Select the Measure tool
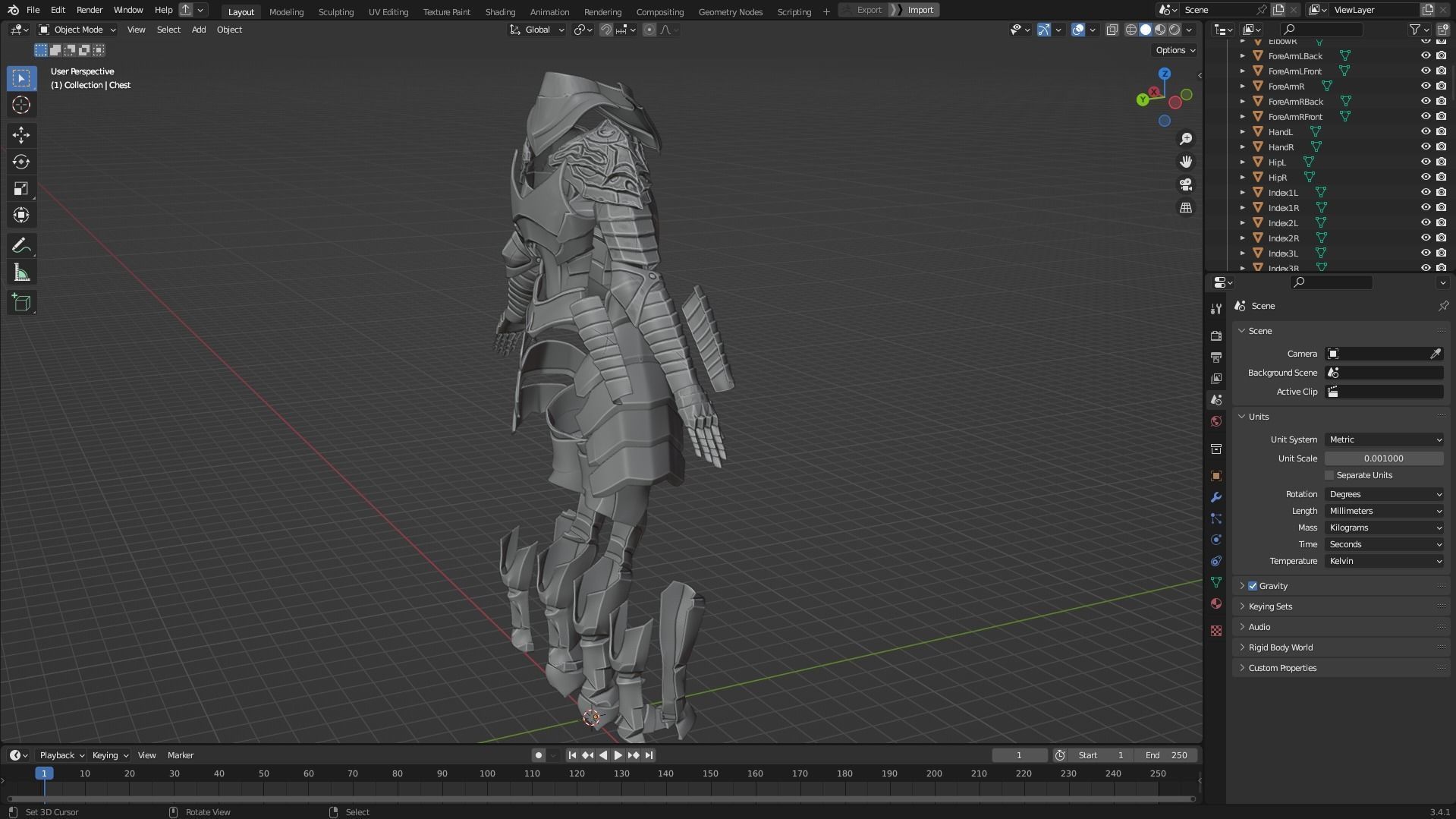 [x=21, y=272]
